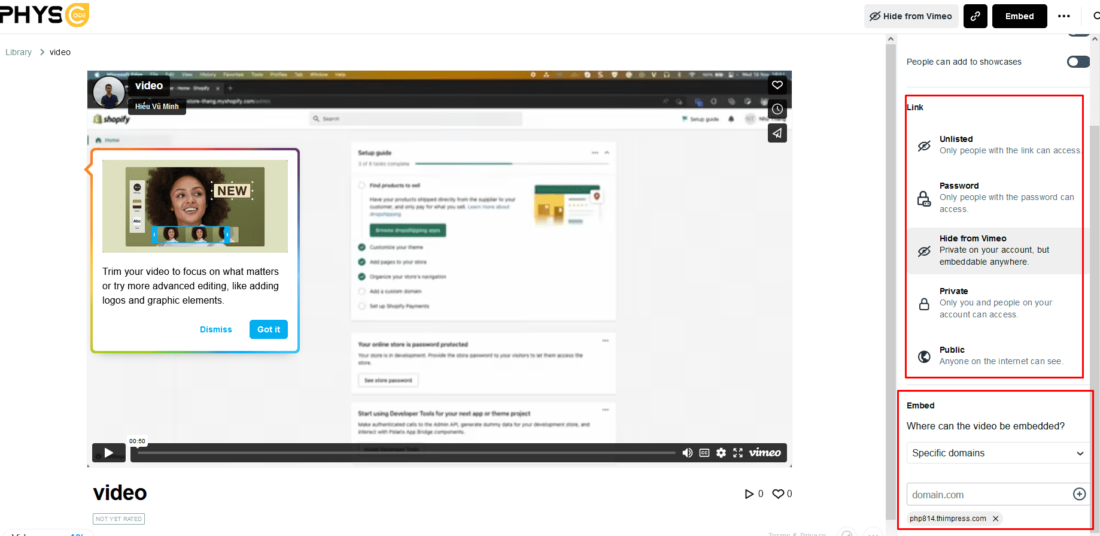This screenshot has width=1100, height=536.
Task: Remove the php814.thimpress.com domain chip
Action: point(995,518)
